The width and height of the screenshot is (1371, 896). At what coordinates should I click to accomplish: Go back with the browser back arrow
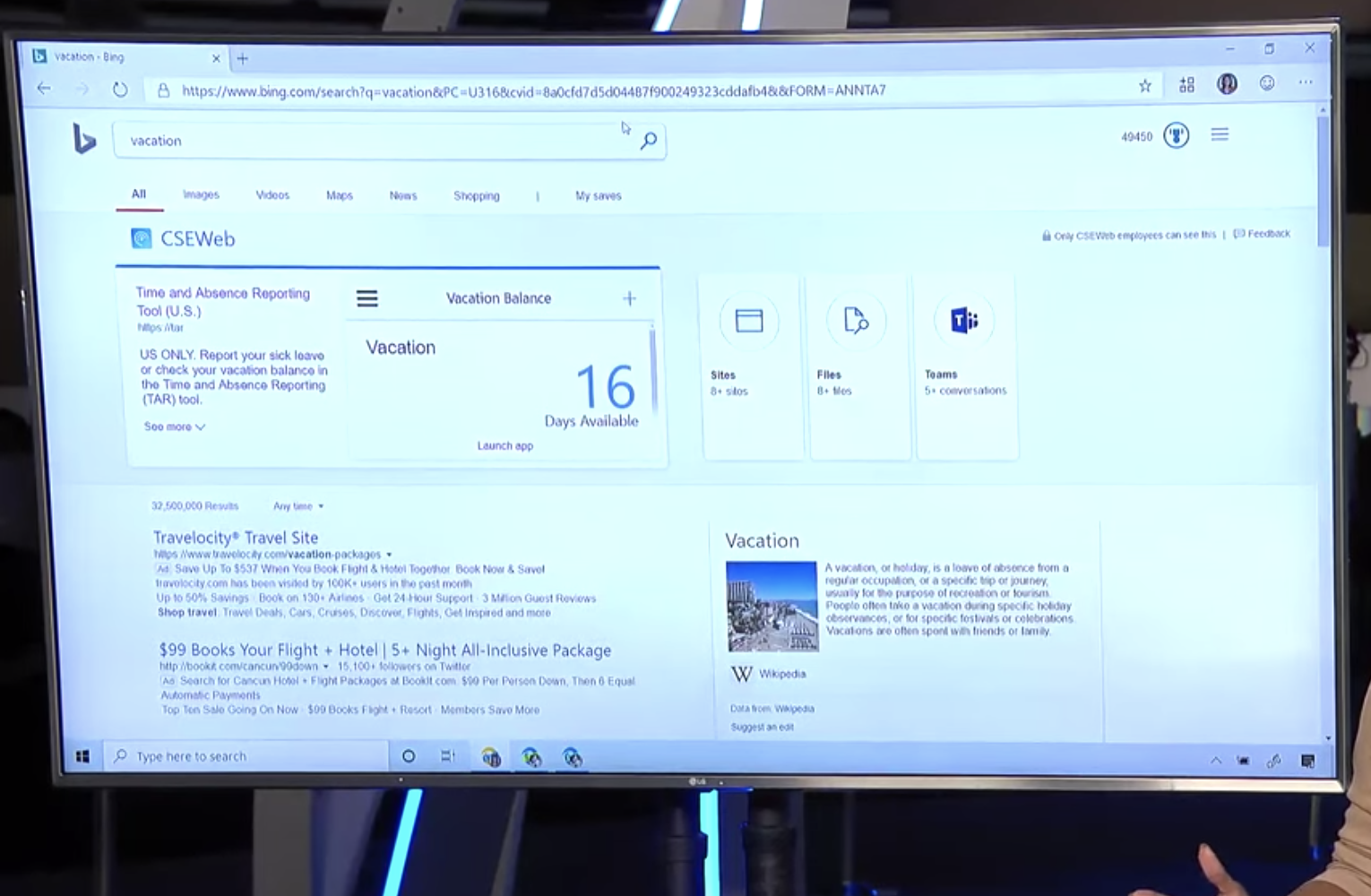pyautogui.click(x=44, y=88)
